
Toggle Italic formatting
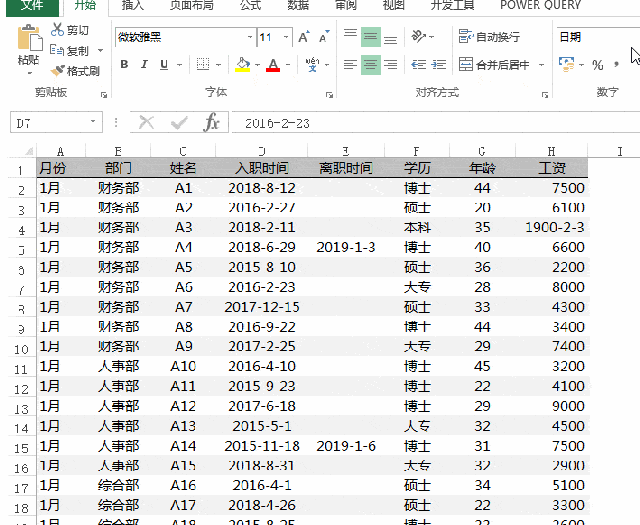(x=144, y=64)
